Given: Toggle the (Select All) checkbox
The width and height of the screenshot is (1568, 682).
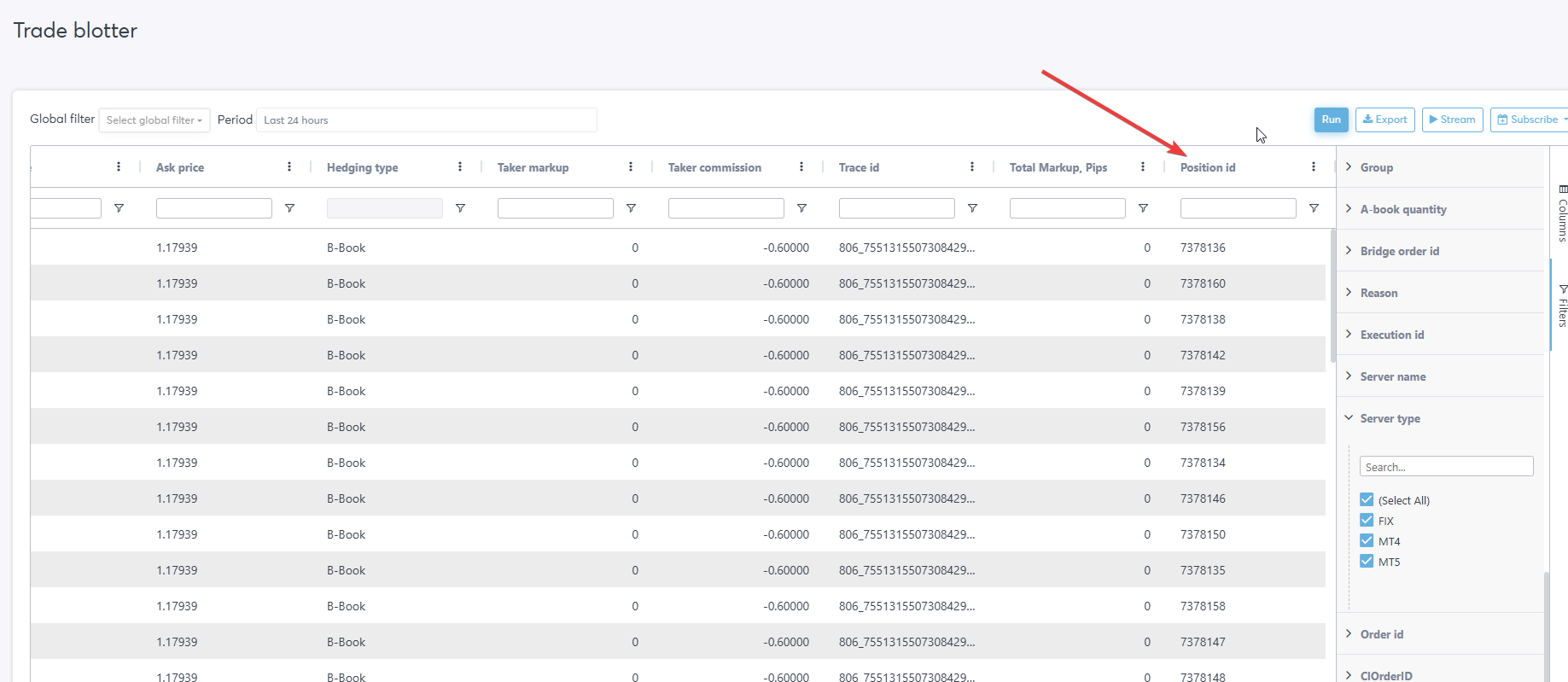Looking at the screenshot, I should pos(1367,499).
